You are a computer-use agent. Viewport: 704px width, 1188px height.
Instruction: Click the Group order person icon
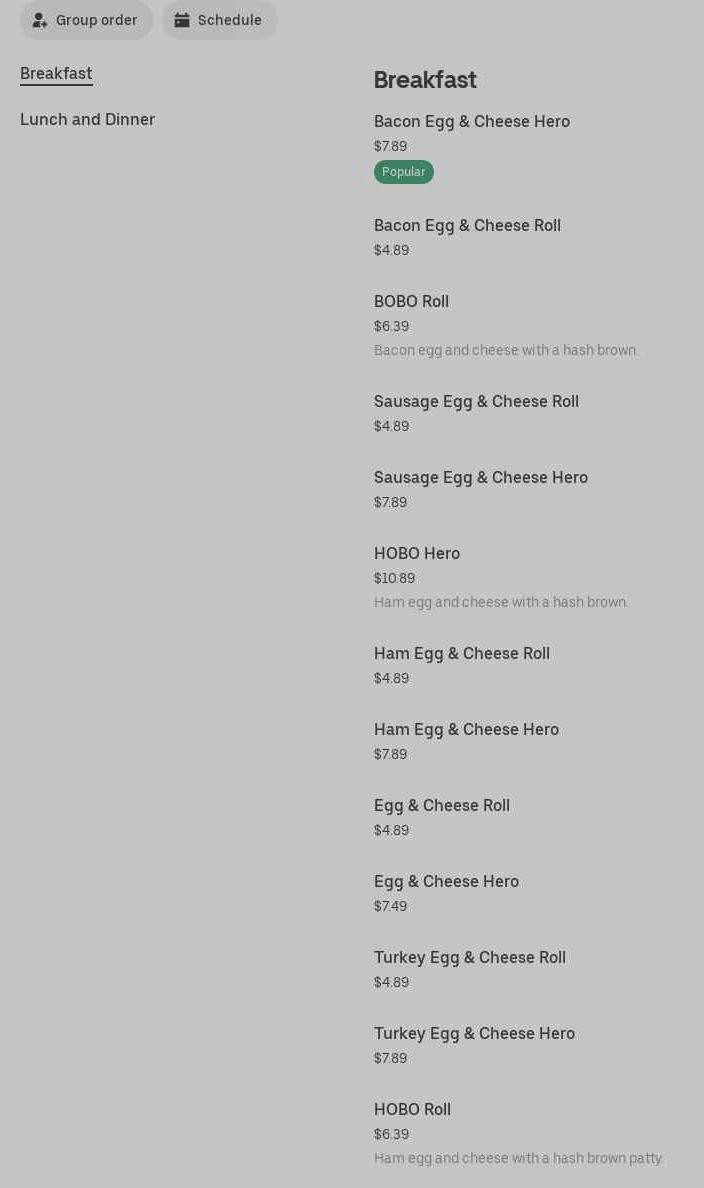[40, 20]
